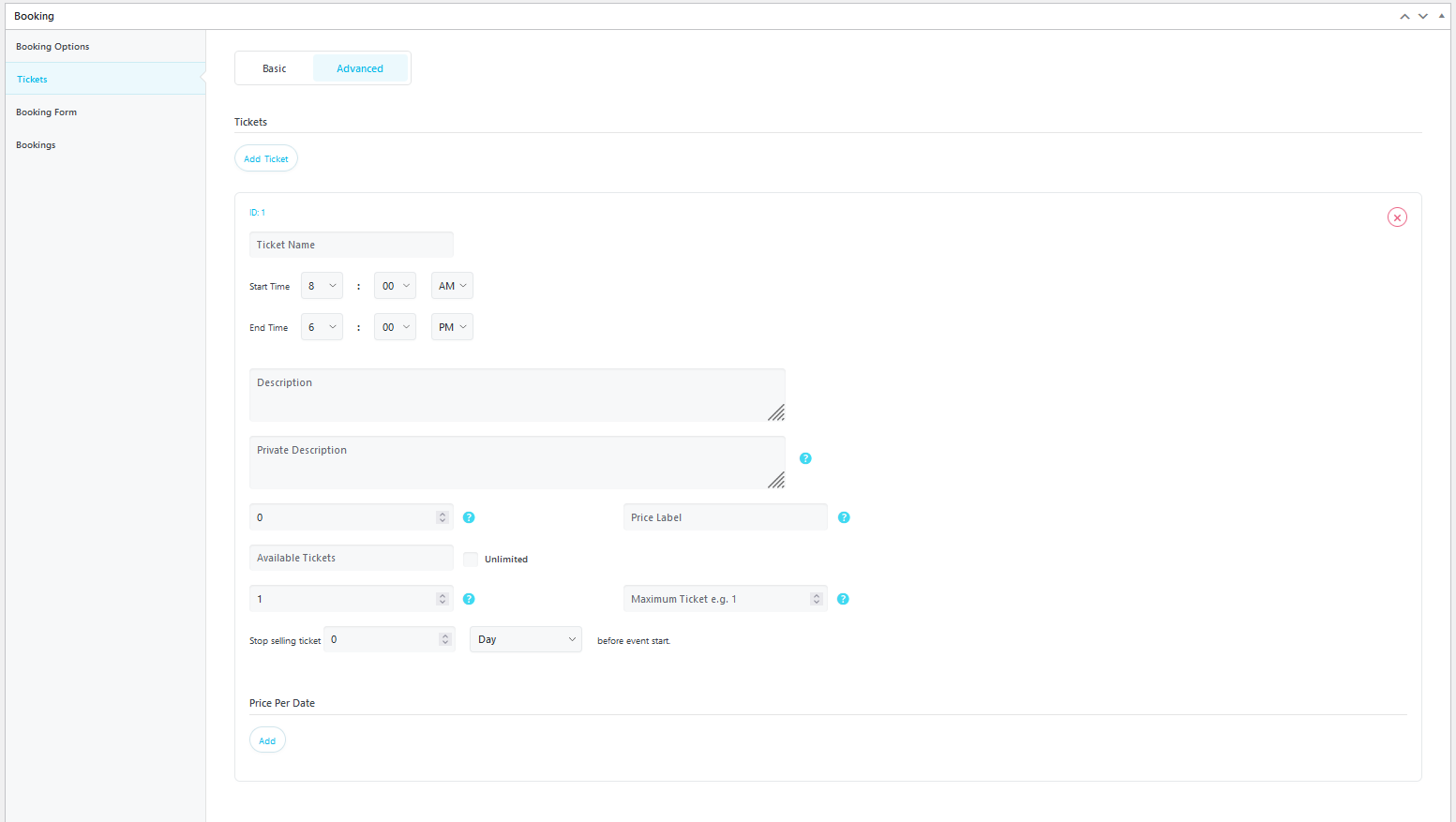Image resolution: width=1456 pixels, height=822 pixels.
Task: Open the Start Time AM dropdown
Action: (452, 286)
